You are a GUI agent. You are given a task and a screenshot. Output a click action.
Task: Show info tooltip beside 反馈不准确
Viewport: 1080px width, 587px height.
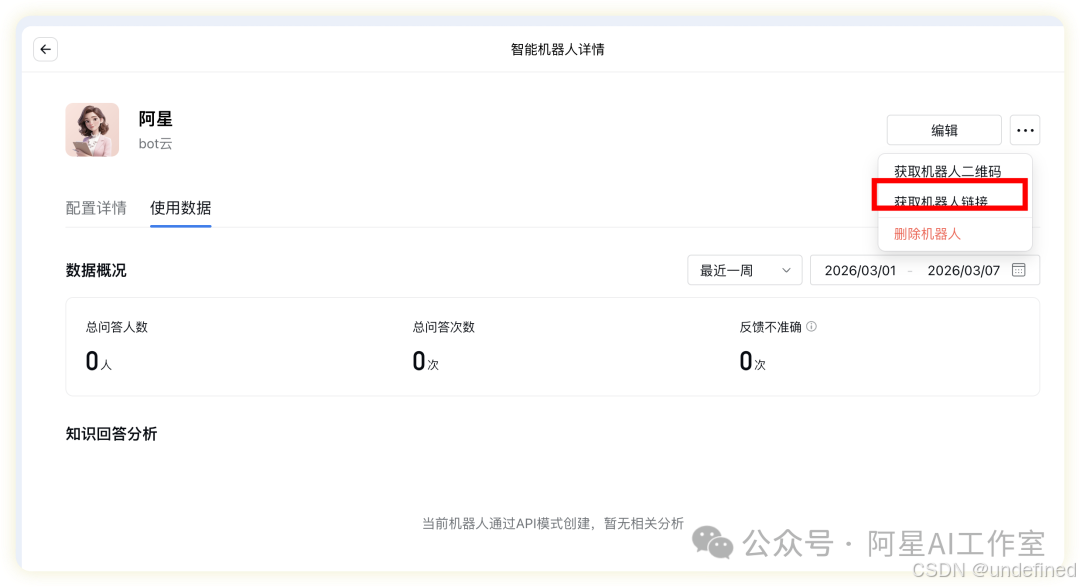pyautogui.click(x=811, y=327)
